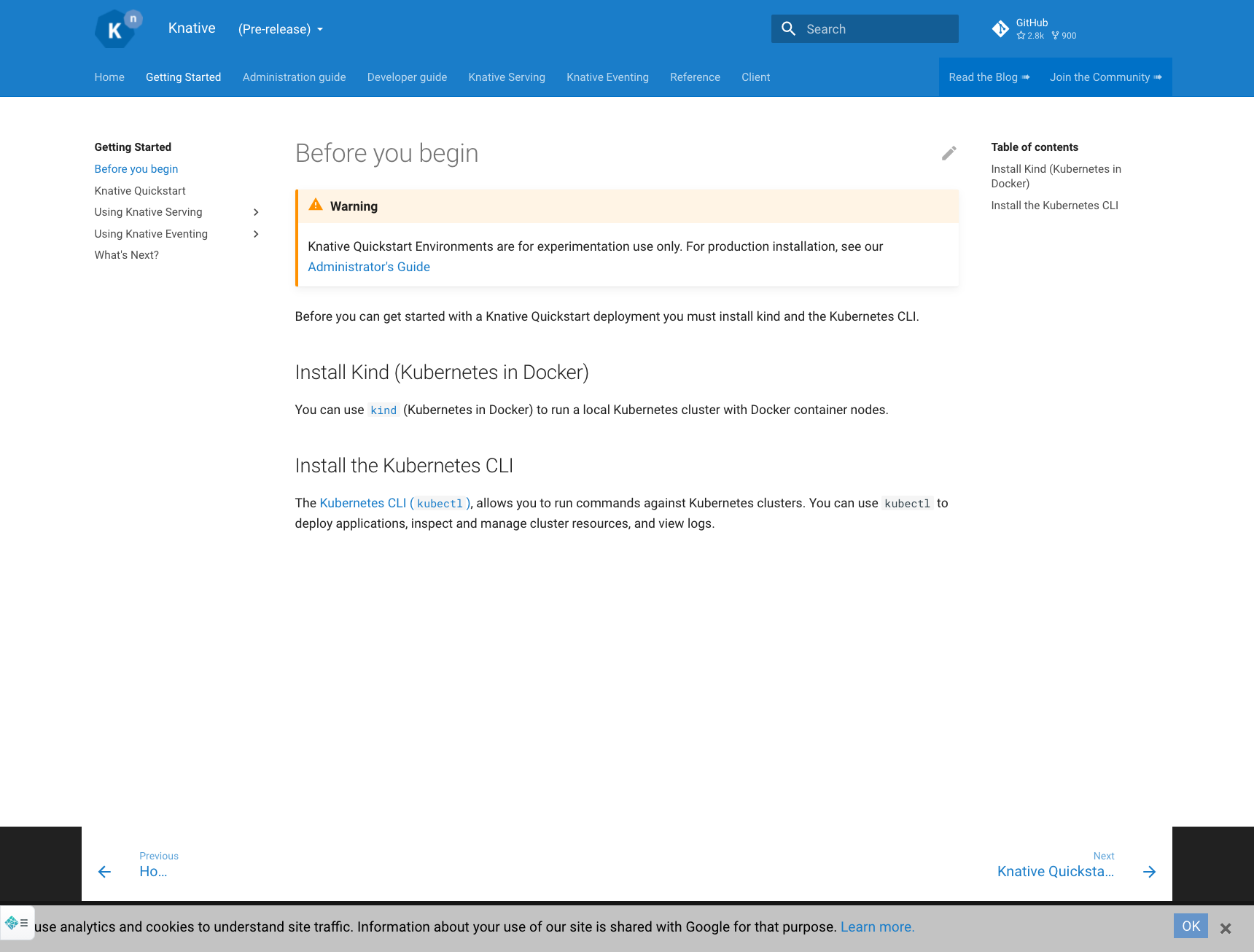1254x952 pixels.
Task: Expand the Using Knative Eventing section
Action: 256,234
